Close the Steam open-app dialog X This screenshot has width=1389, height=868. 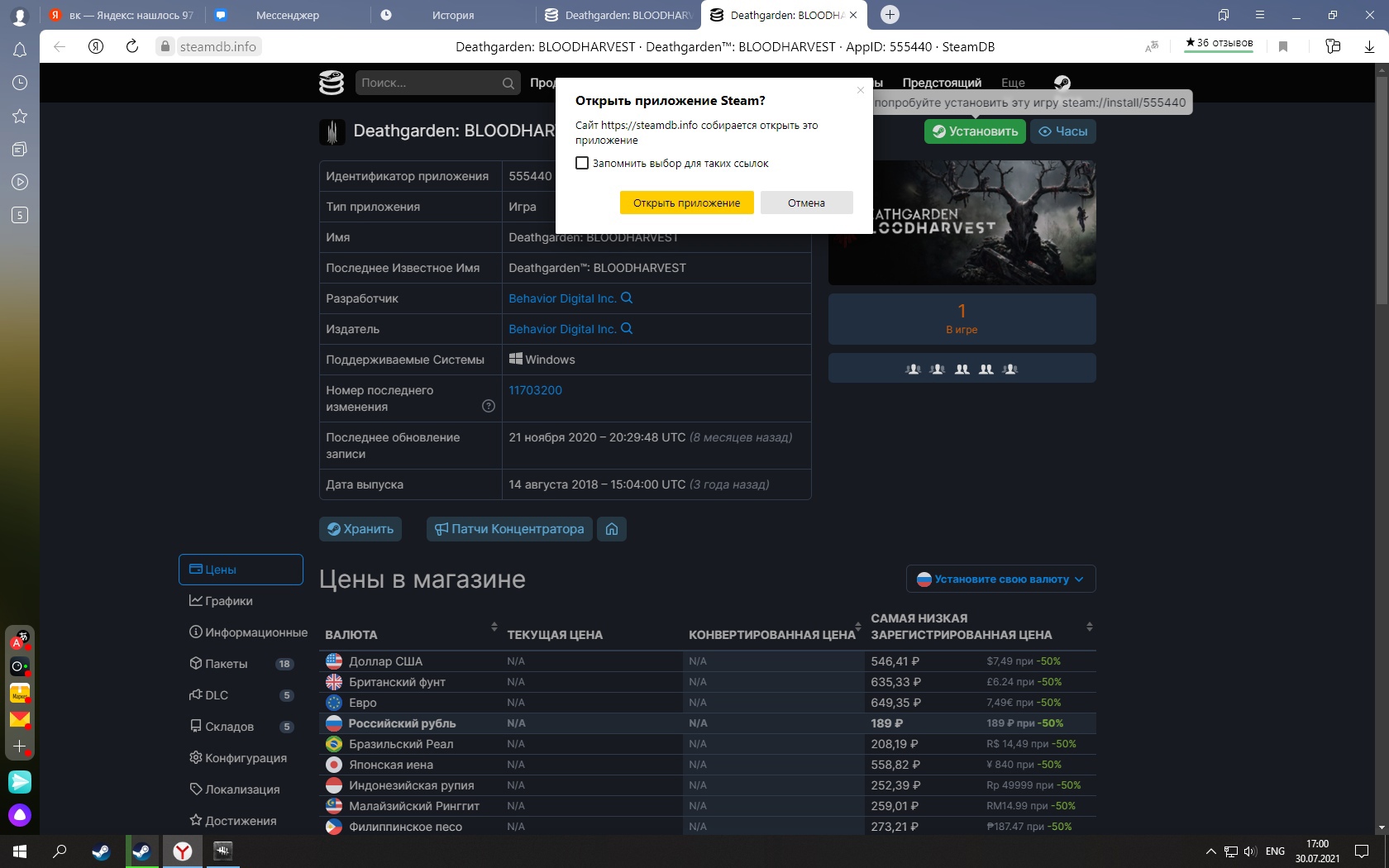coord(860,90)
